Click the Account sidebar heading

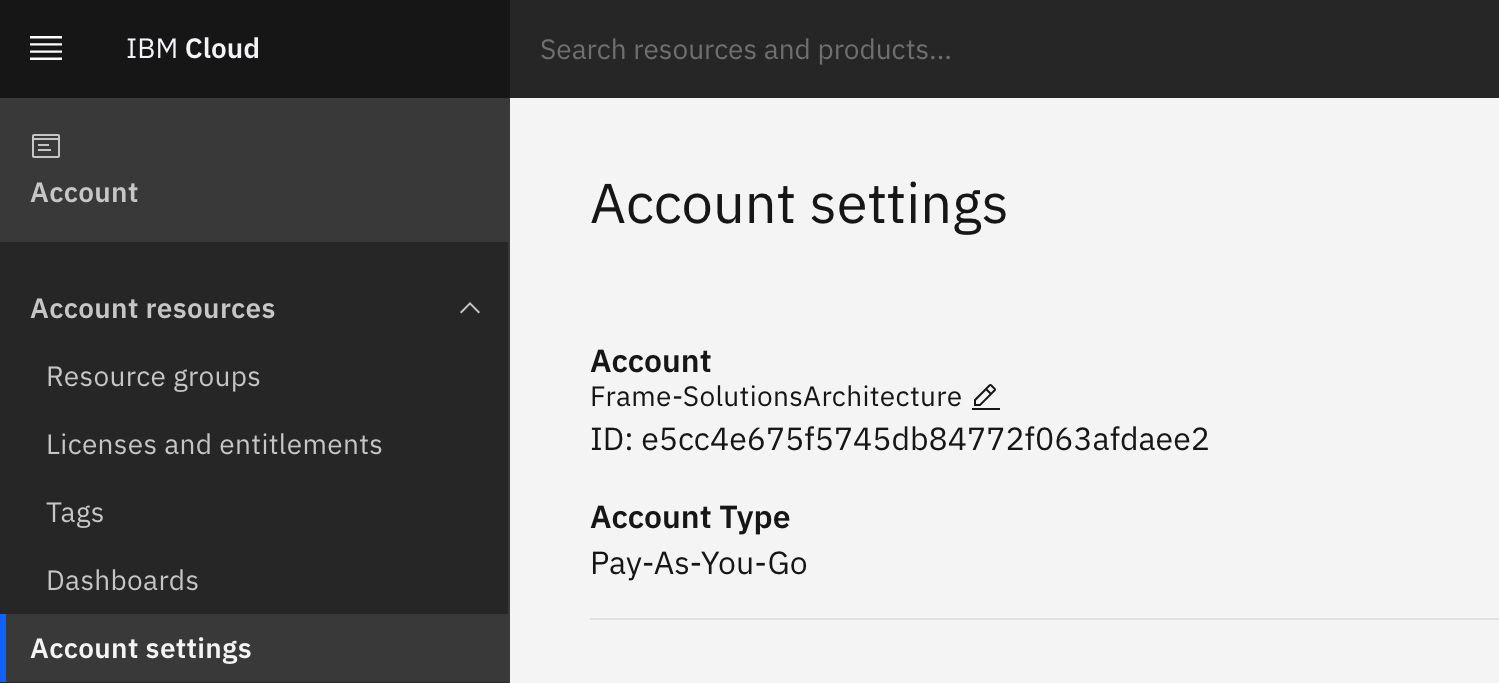click(84, 192)
